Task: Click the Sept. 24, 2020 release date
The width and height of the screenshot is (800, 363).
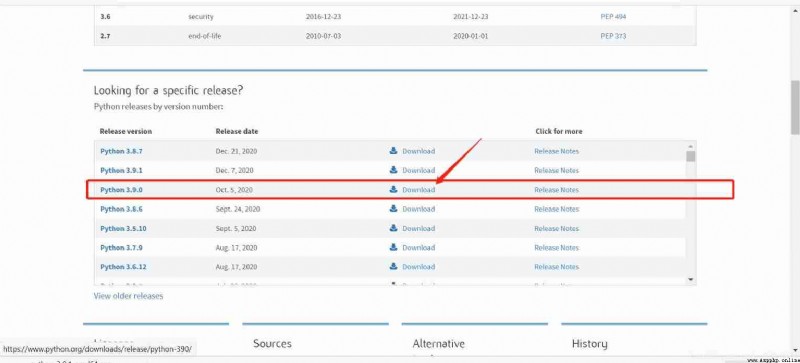Action: pyautogui.click(x=238, y=209)
